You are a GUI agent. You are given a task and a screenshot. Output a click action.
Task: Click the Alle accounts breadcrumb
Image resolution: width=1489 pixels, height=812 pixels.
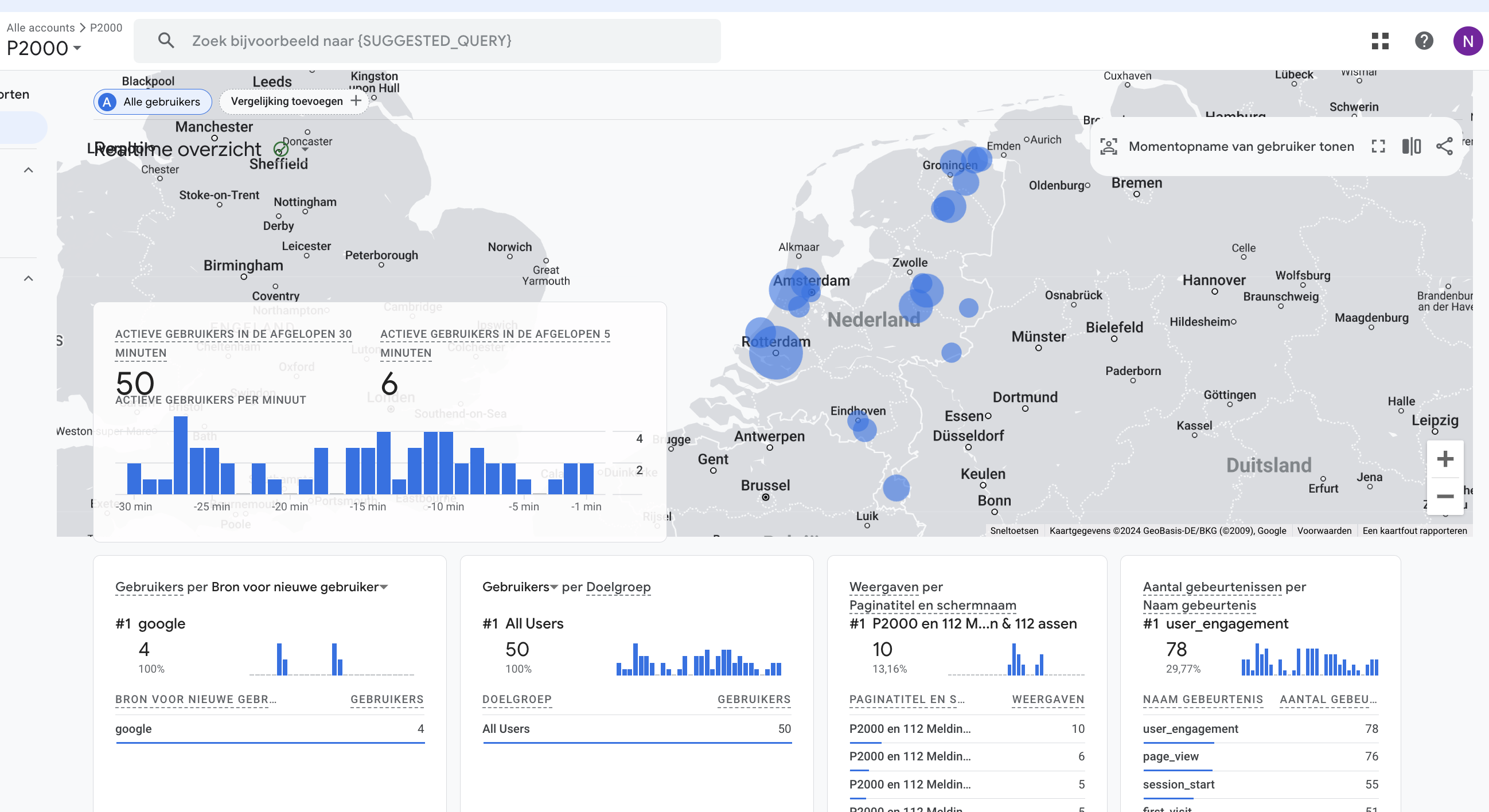(x=41, y=27)
